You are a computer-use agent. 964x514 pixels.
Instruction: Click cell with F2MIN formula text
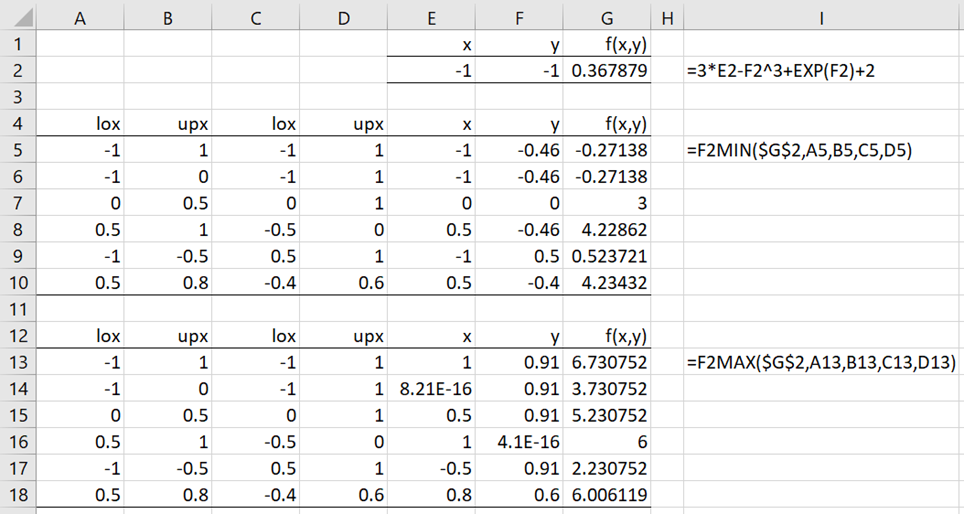click(x=799, y=150)
